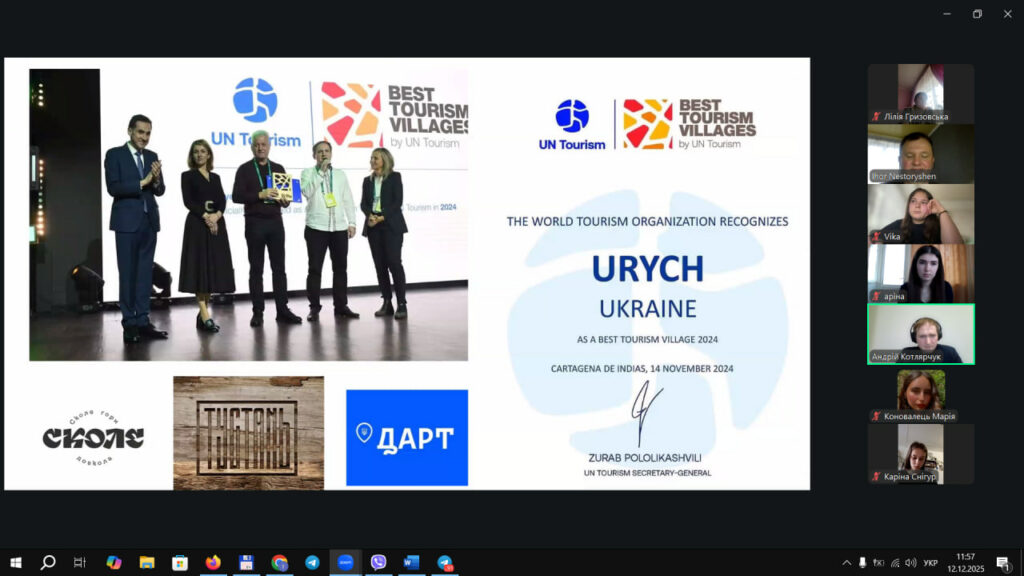
Task: Open Viber from the taskbar
Action: click(378, 562)
